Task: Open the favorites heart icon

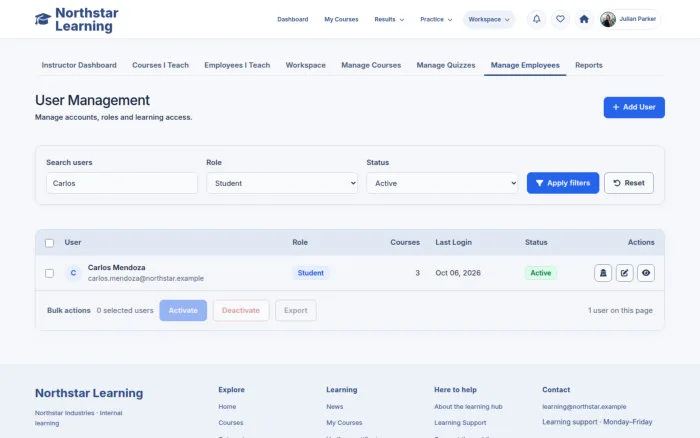Action: click(x=560, y=19)
